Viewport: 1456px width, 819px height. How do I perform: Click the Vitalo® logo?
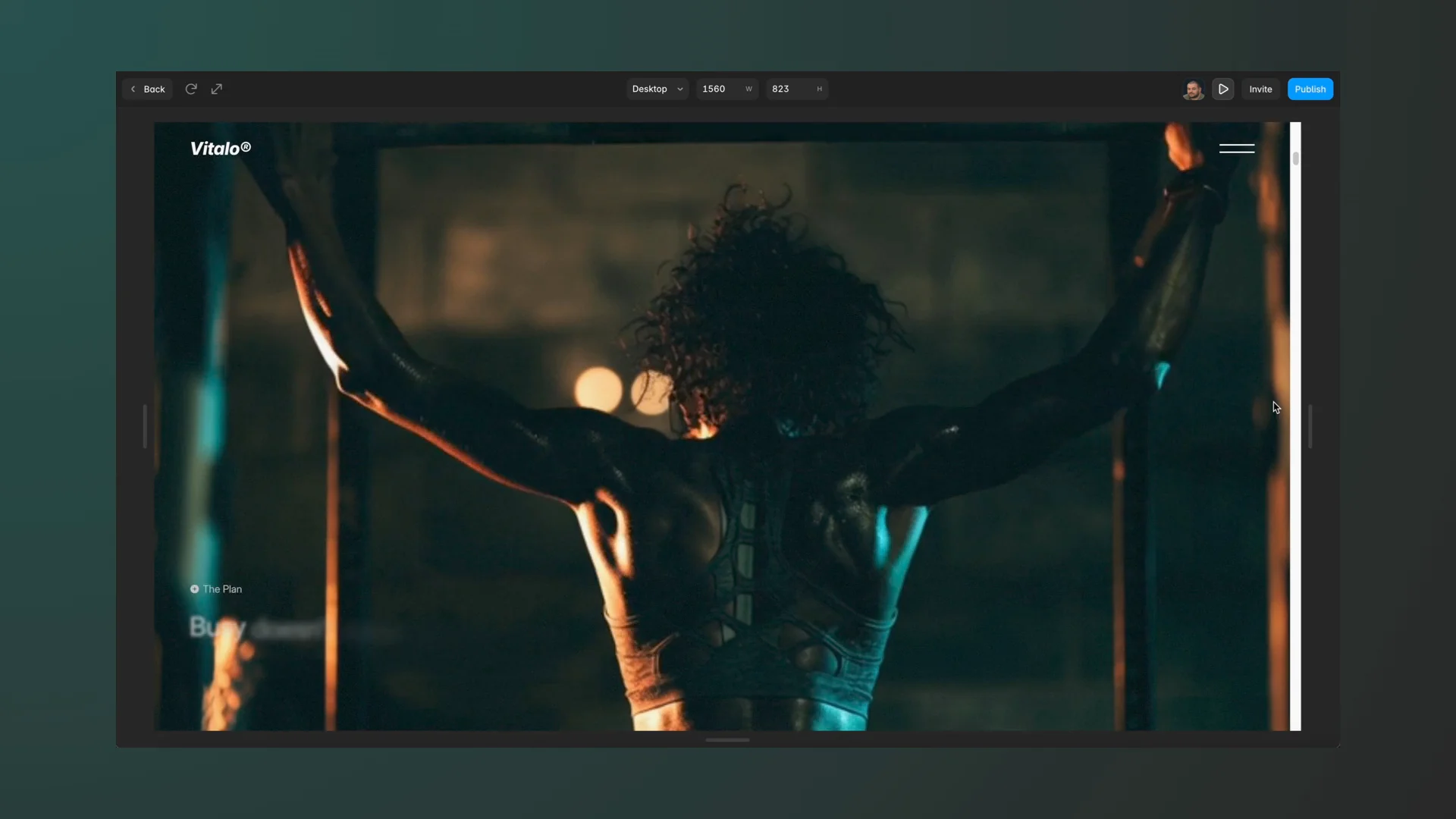(x=220, y=149)
